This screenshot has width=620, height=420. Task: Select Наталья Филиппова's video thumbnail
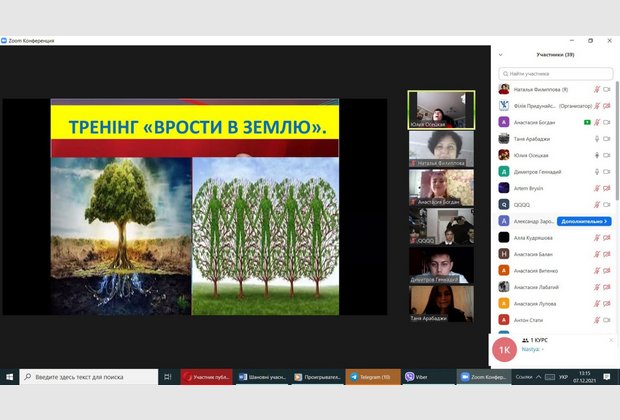(440, 149)
